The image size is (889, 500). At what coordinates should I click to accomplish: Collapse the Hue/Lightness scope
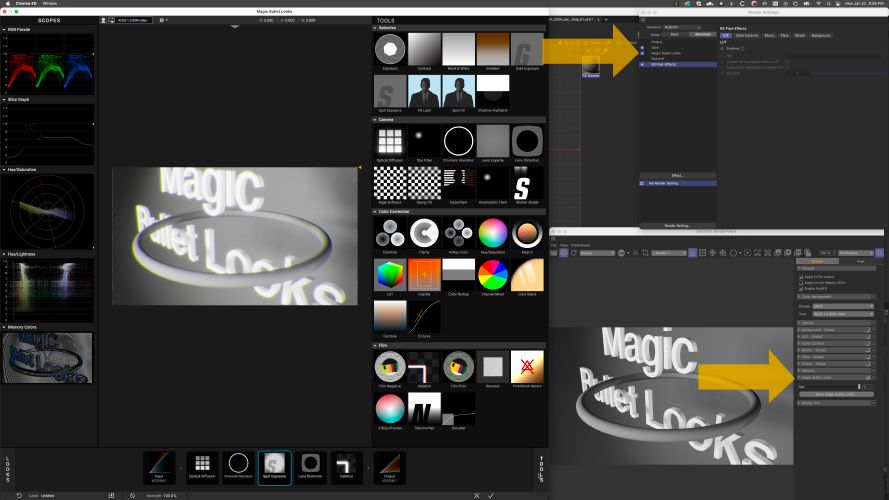(x=4, y=254)
